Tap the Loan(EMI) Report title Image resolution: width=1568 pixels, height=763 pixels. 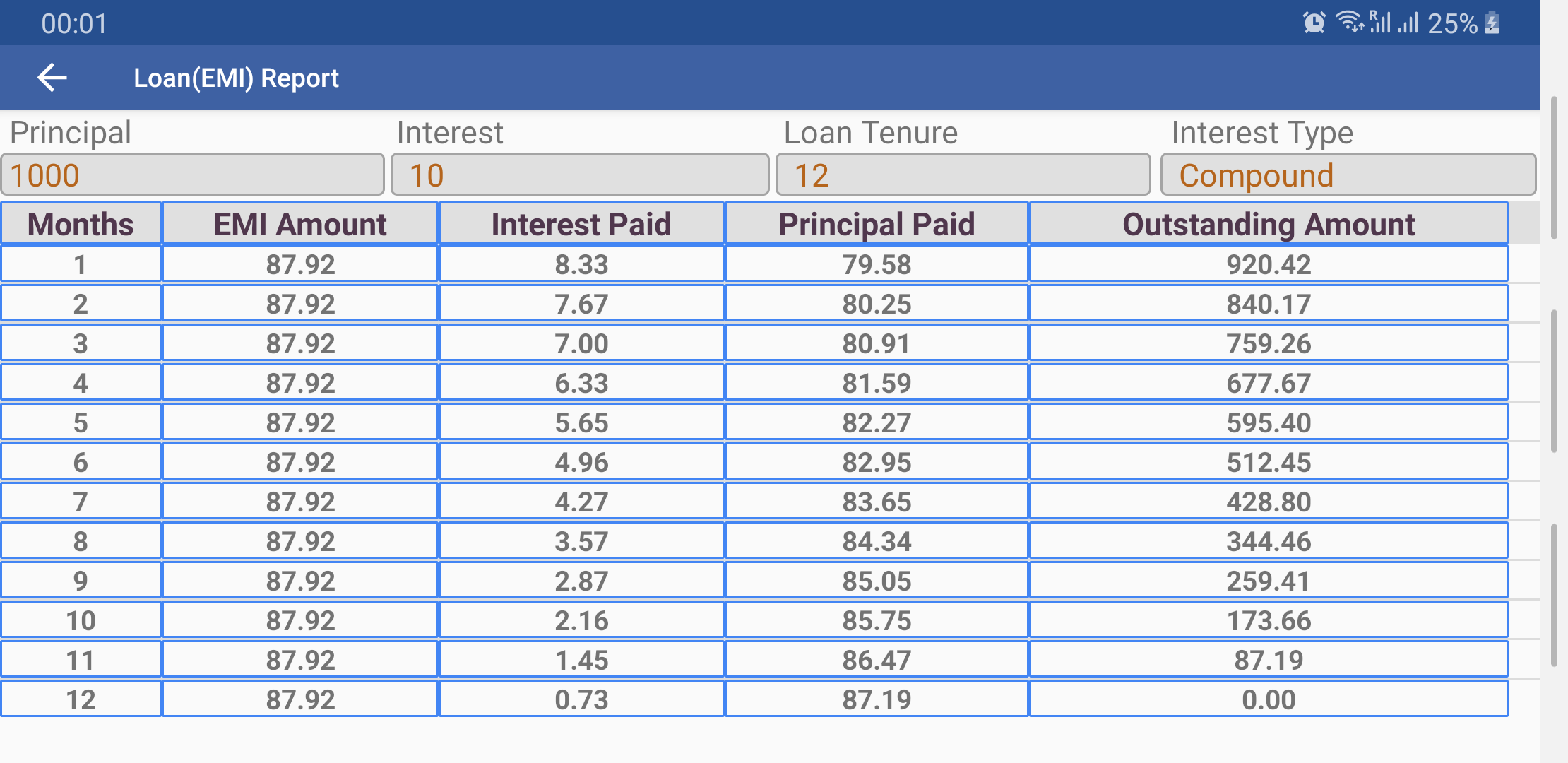click(236, 78)
